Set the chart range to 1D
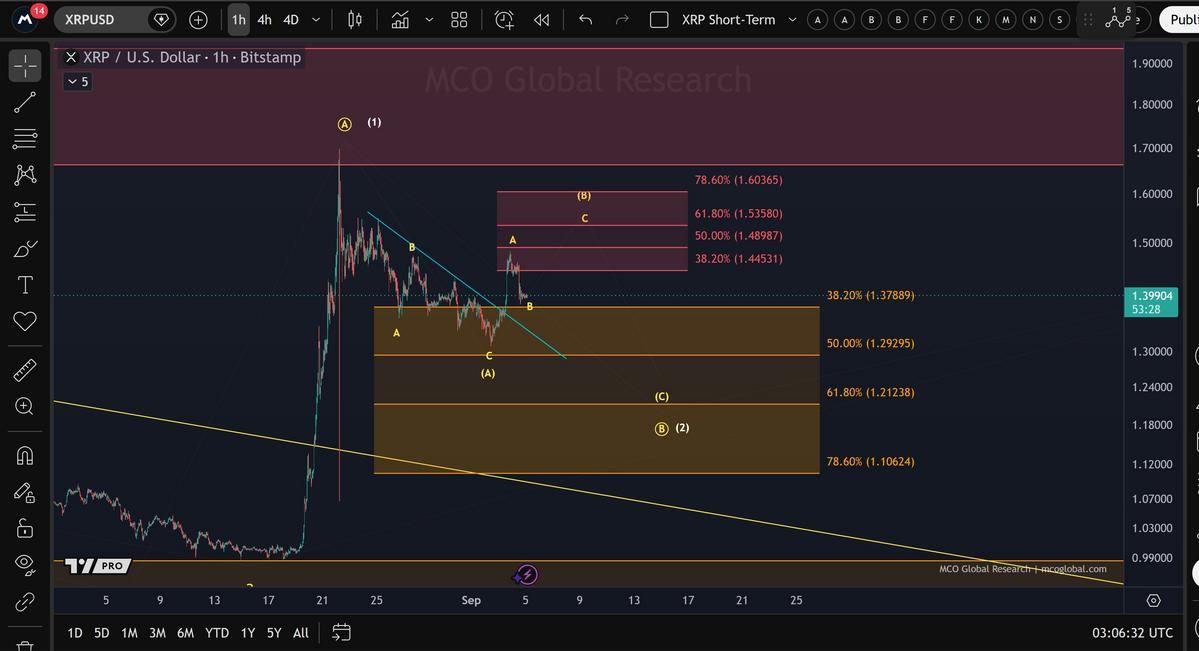The width and height of the screenshot is (1199, 651). (74, 633)
